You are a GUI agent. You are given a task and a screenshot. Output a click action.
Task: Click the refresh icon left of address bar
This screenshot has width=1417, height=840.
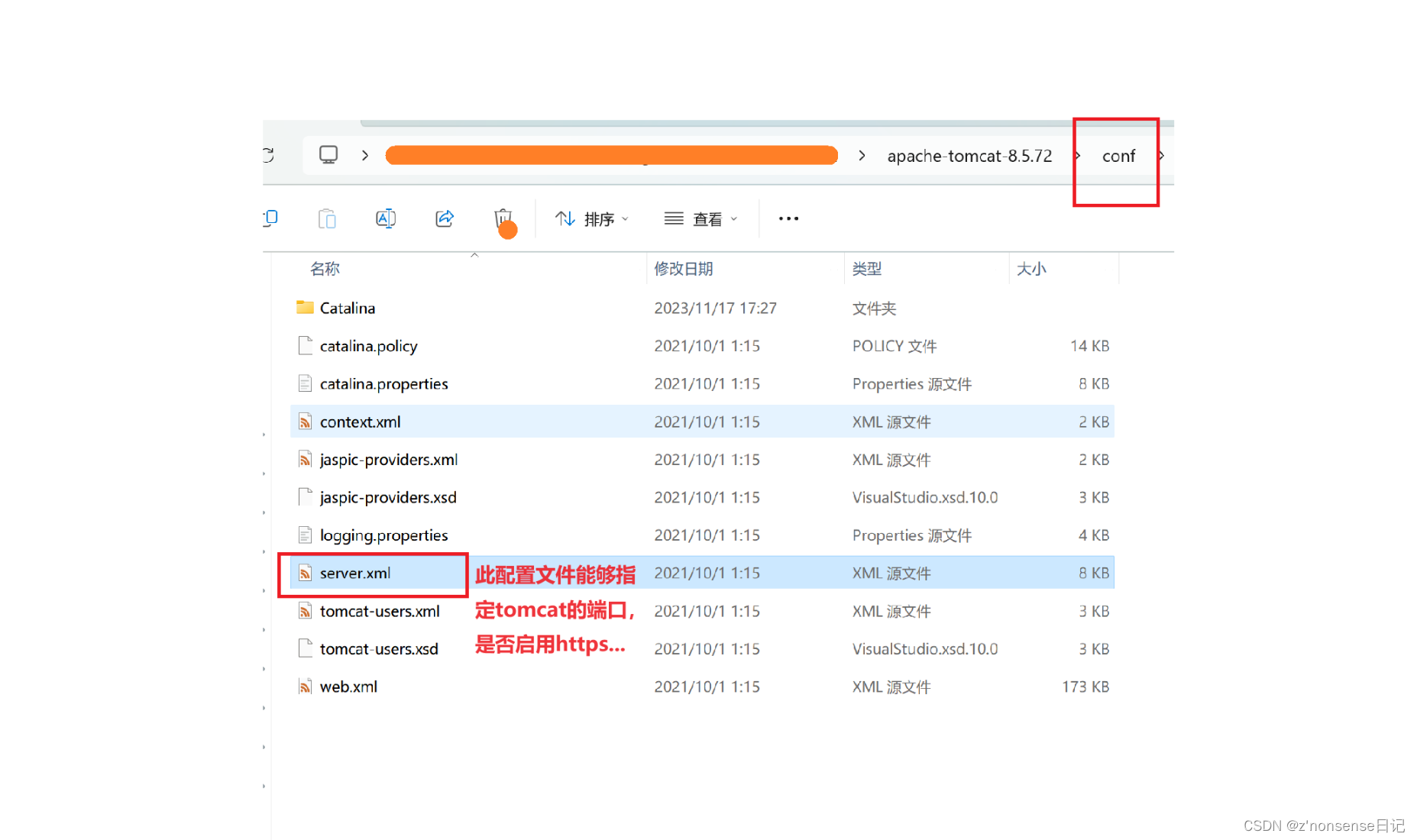click(x=268, y=155)
